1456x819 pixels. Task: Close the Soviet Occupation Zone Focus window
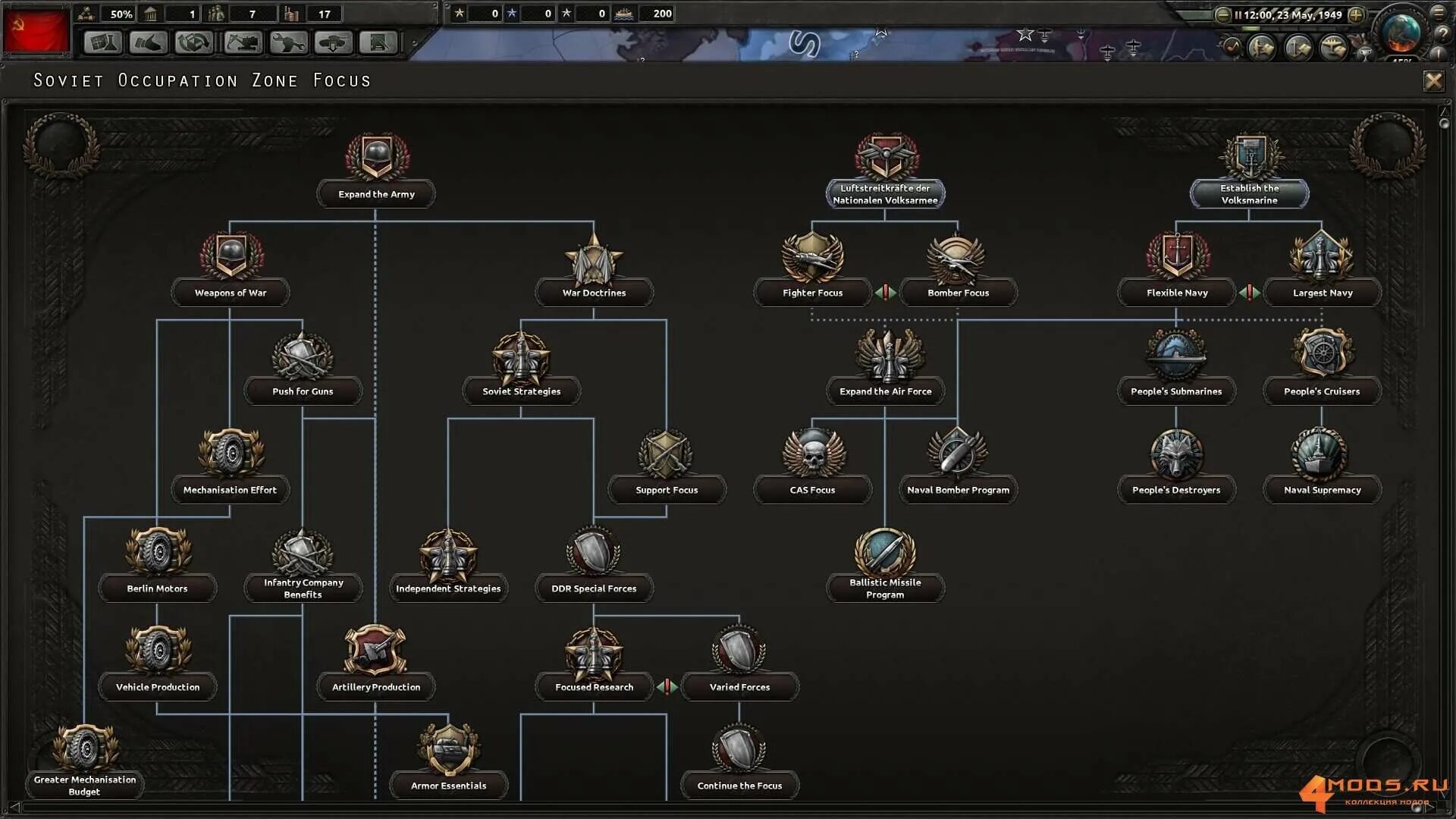1433,81
